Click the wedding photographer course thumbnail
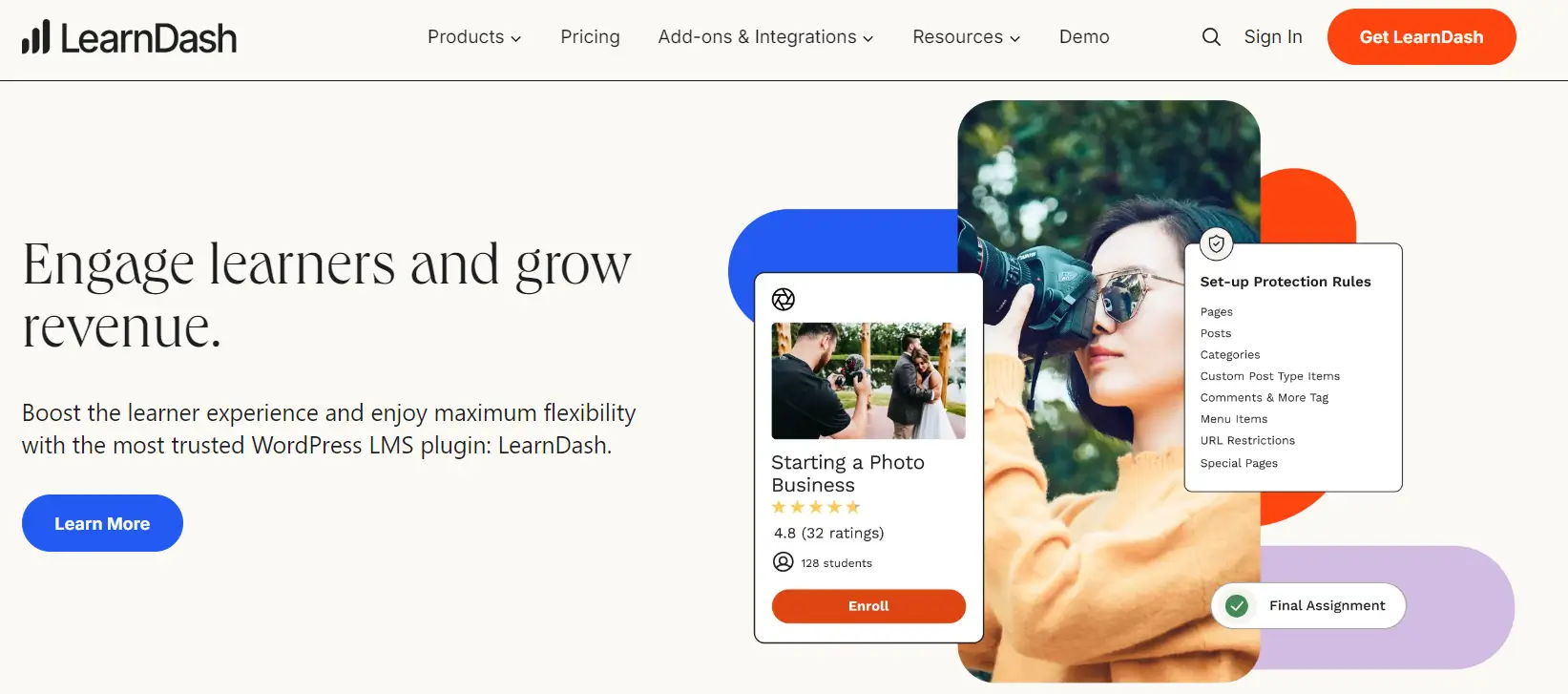The image size is (1568, 694). (x=868, y=381)
